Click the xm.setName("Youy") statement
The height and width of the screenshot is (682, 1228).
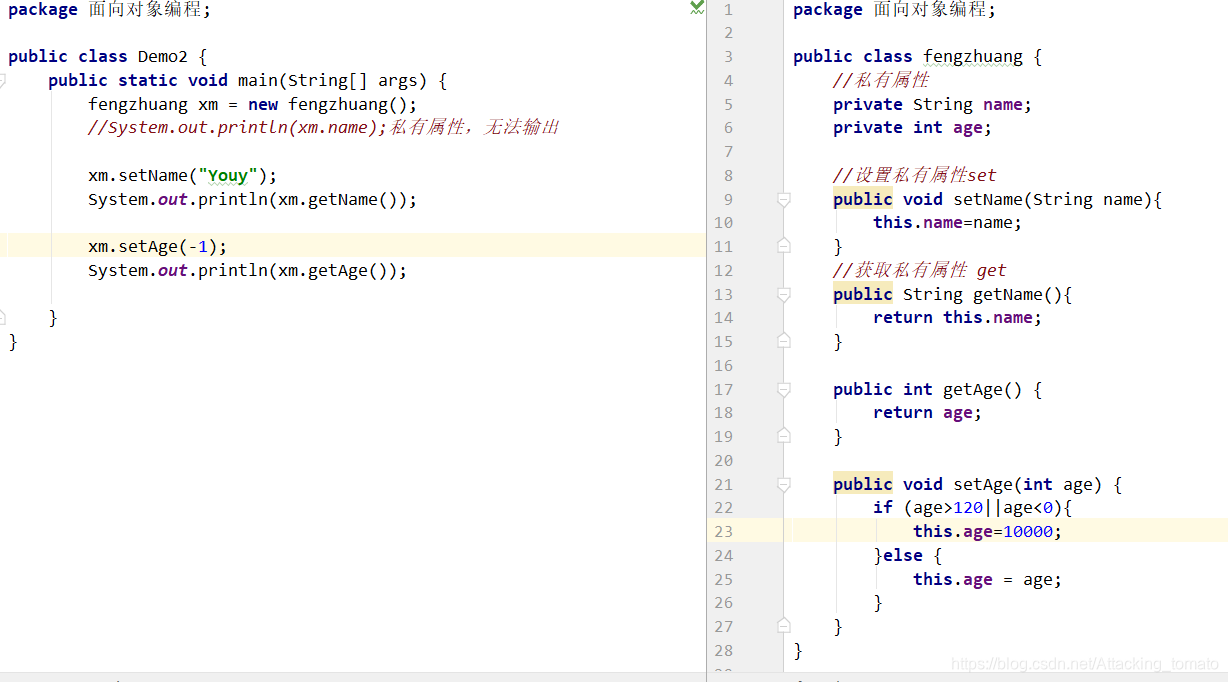tap(182, 176)
